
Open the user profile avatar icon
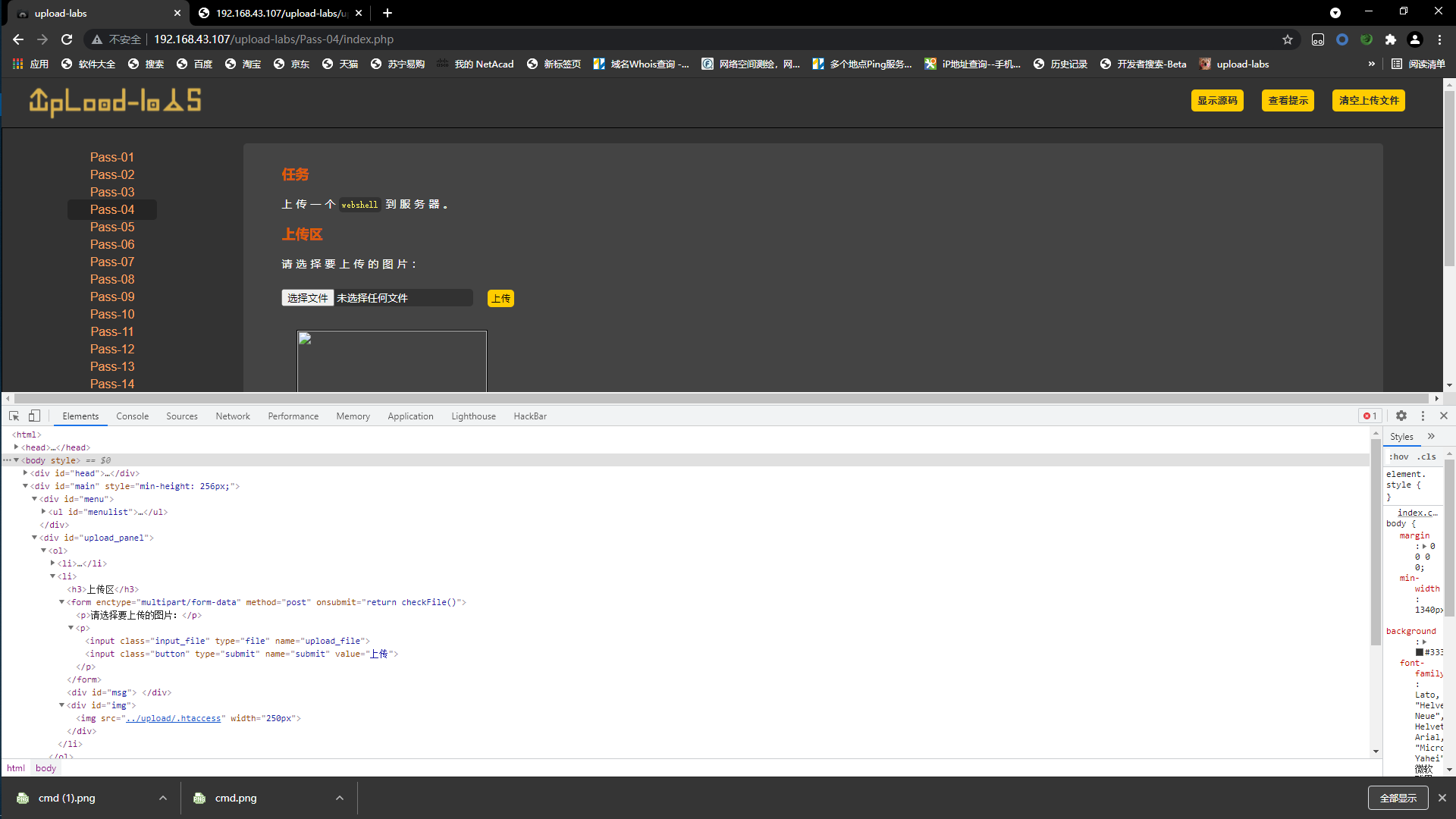click(x=1415, y=39)
